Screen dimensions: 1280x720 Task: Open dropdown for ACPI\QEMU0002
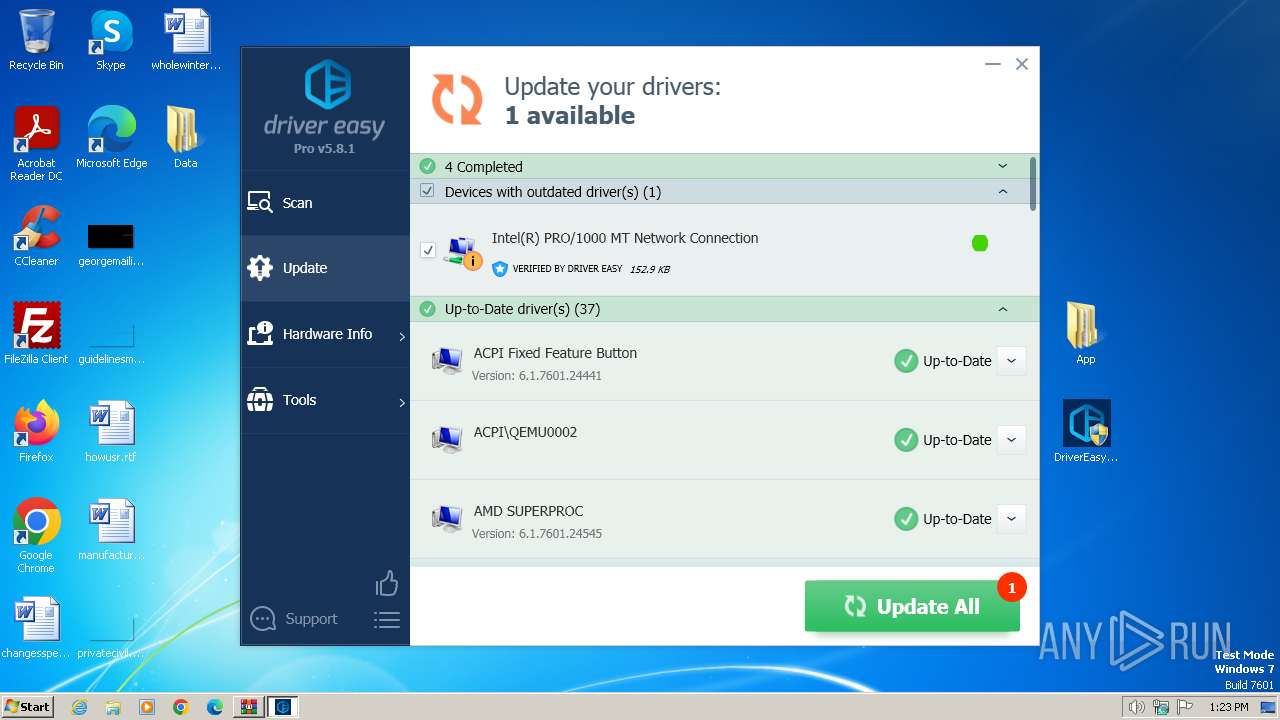tap(1011, 440)
